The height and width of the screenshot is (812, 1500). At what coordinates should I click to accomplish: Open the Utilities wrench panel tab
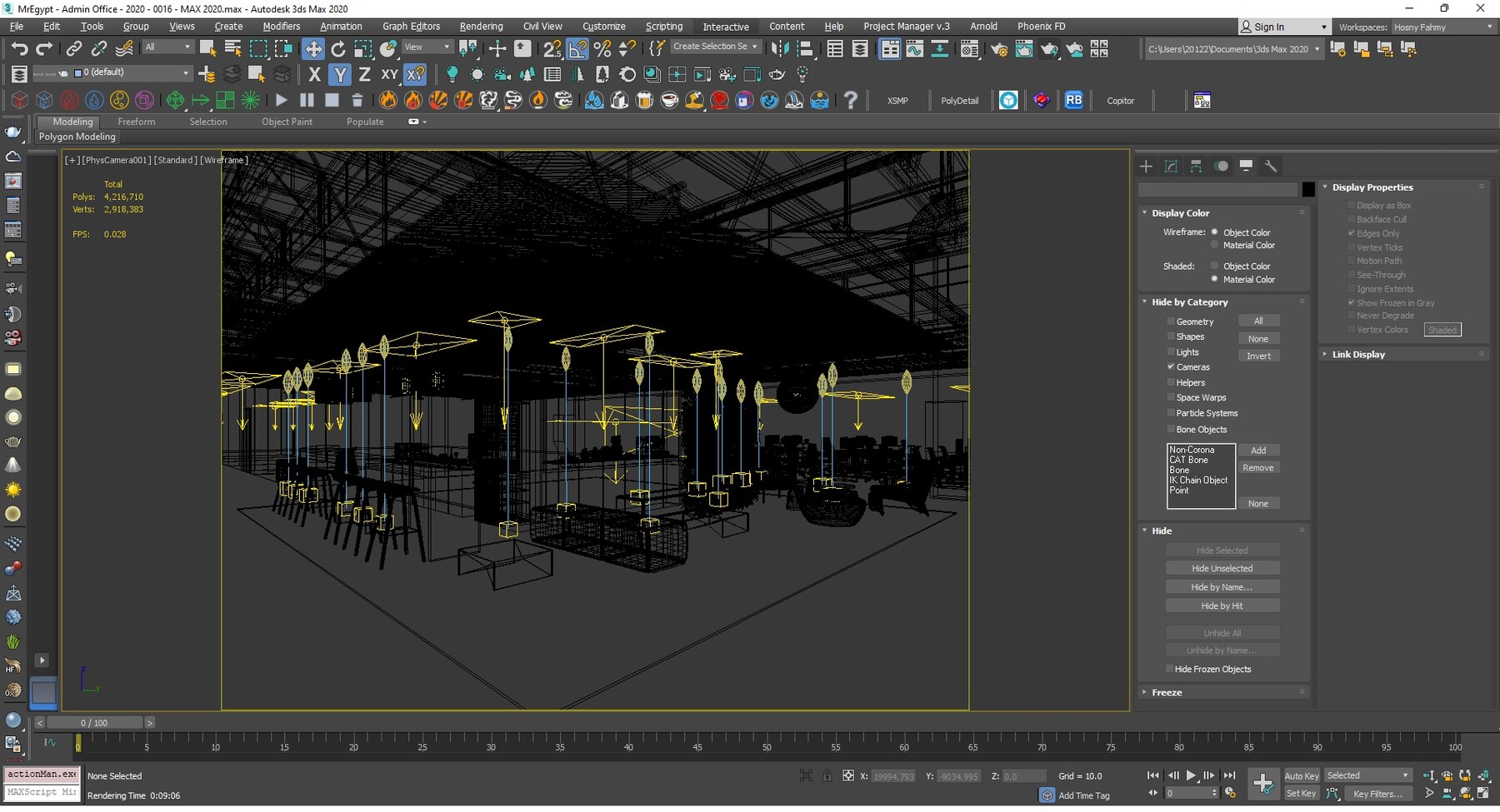point(1271,167)
